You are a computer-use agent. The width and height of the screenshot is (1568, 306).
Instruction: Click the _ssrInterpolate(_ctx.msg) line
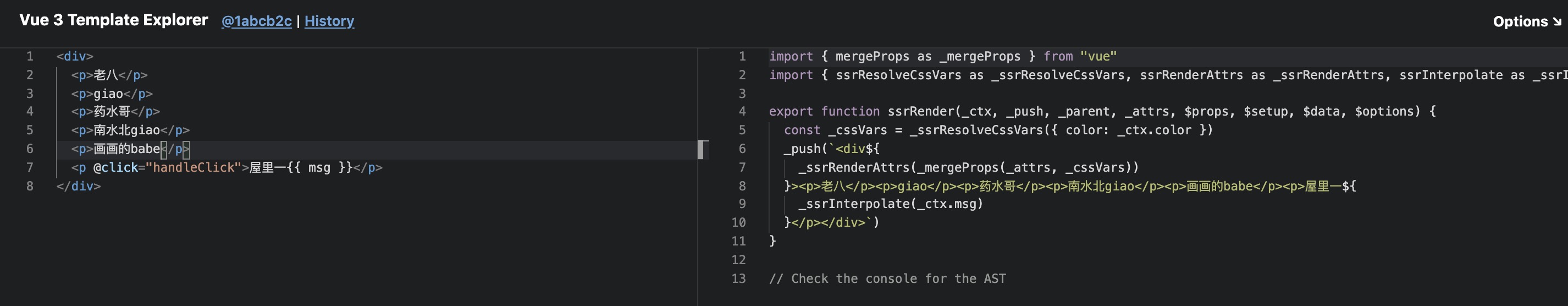(891, 204)
